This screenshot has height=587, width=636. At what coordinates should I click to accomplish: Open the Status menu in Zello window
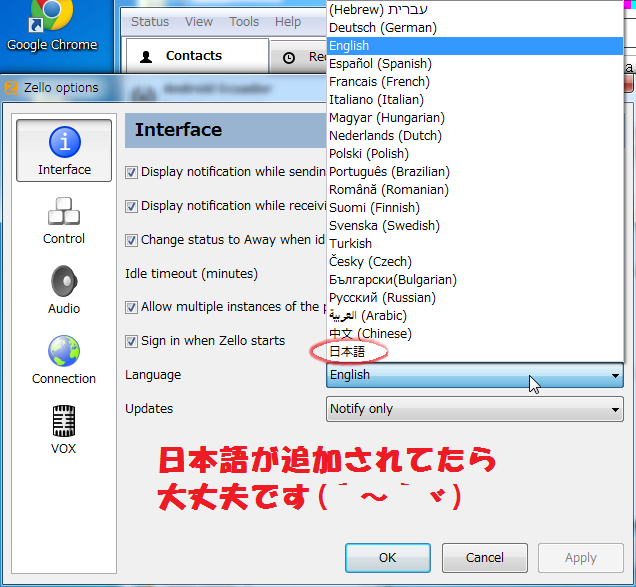[x=150, y=22]
